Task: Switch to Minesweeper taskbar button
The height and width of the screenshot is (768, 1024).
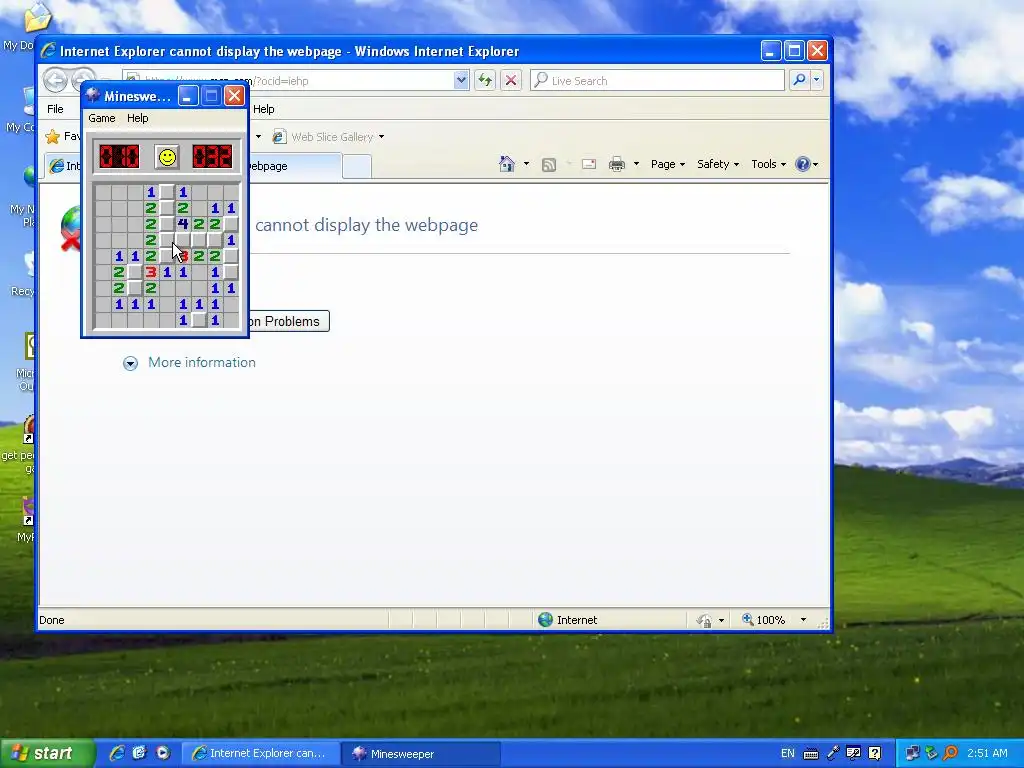Action: pos(421,754)
